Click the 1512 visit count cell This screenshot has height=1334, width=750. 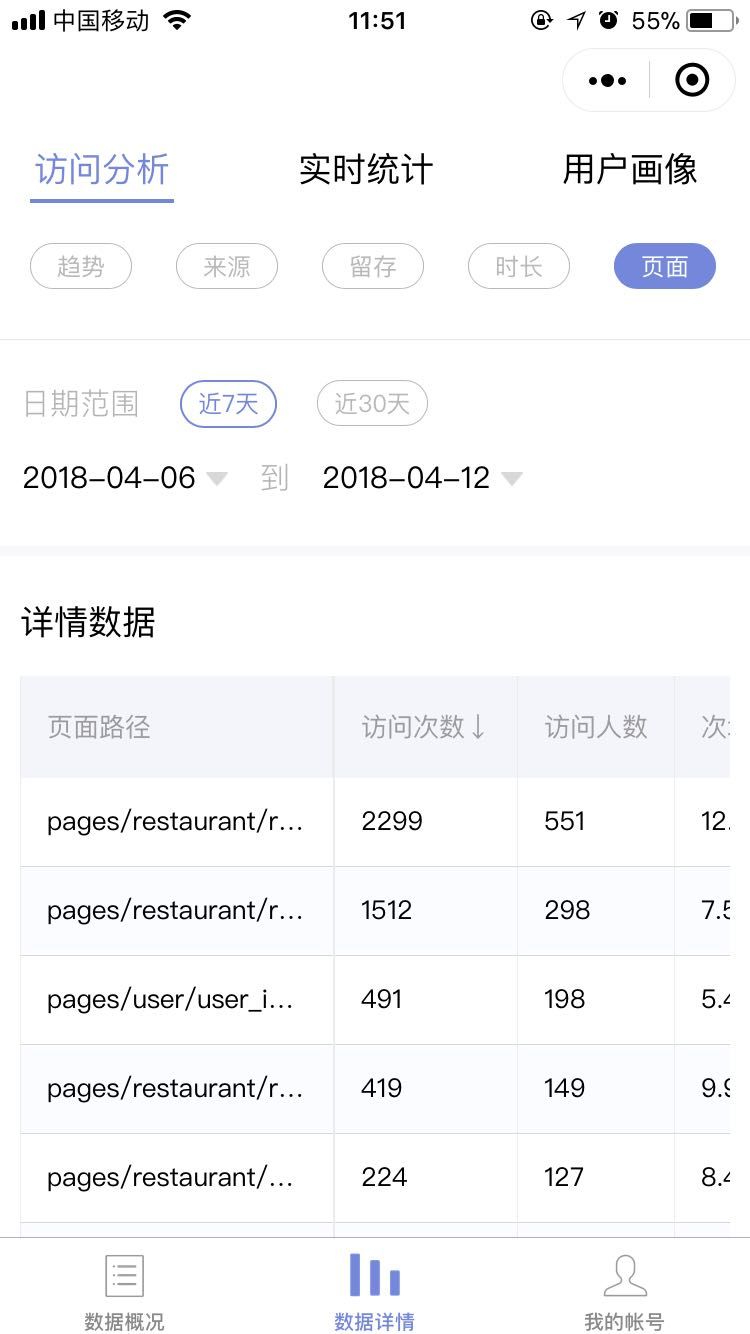[x=425, y=911]
